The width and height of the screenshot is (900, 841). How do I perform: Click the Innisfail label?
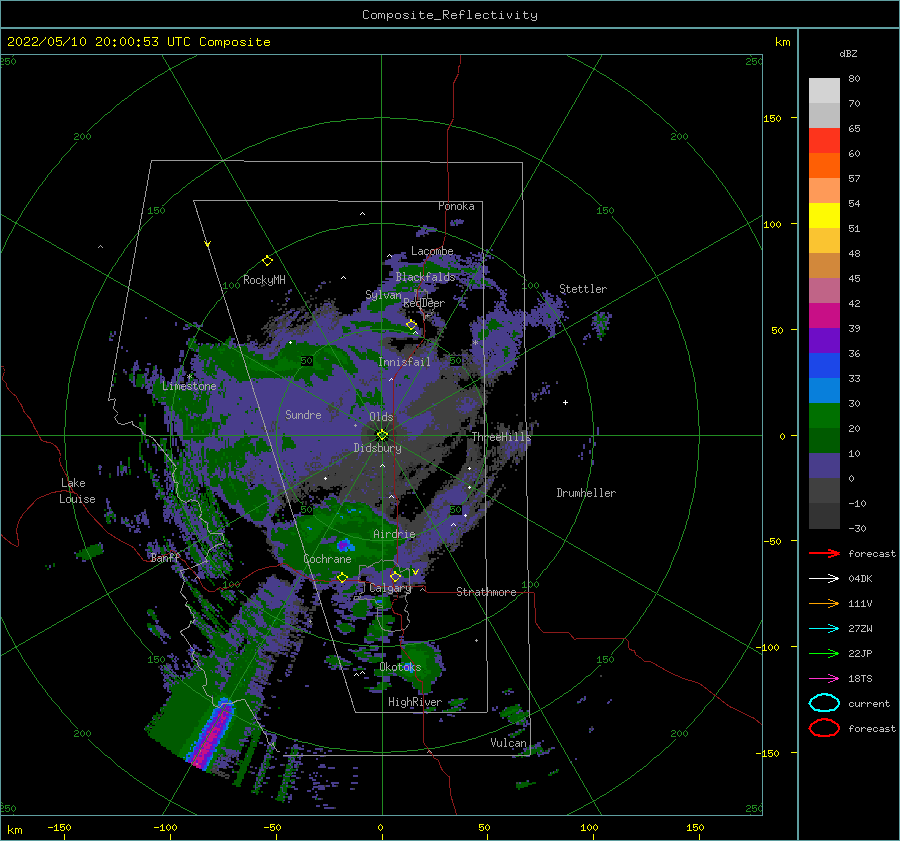pos(404,362)
